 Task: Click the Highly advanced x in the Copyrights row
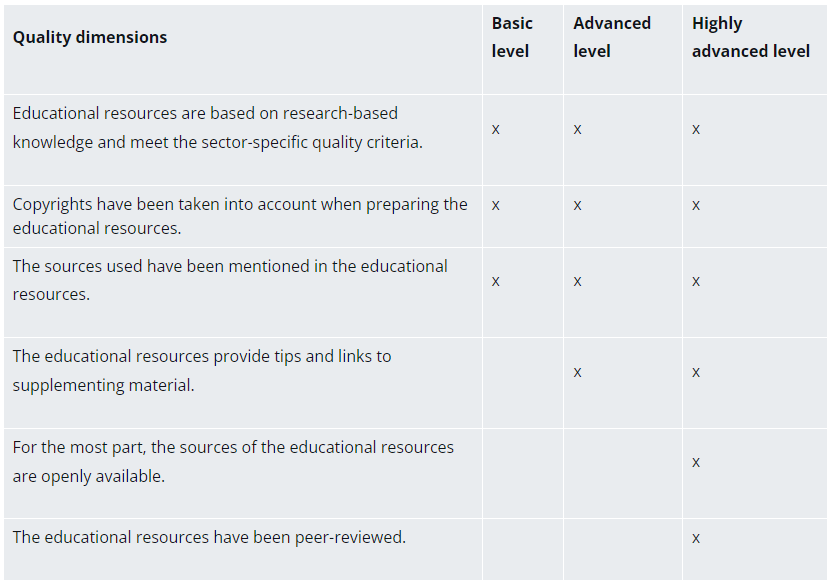tap(696, 205)
